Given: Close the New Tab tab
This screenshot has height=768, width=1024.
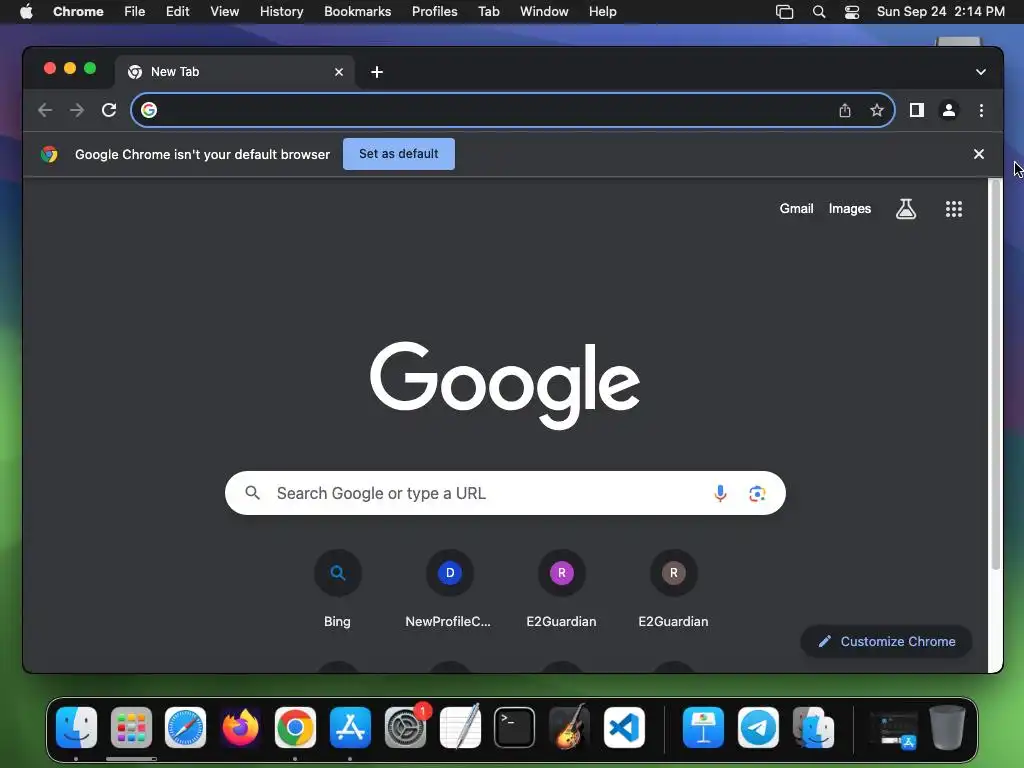Looking at the screenshot, I should [x=339, y=72].
